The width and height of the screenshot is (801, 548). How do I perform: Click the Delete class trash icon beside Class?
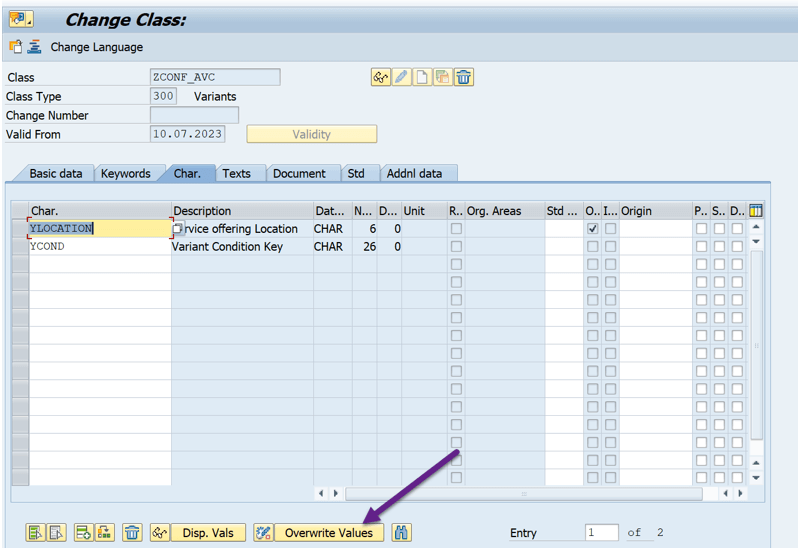[463, 77]
